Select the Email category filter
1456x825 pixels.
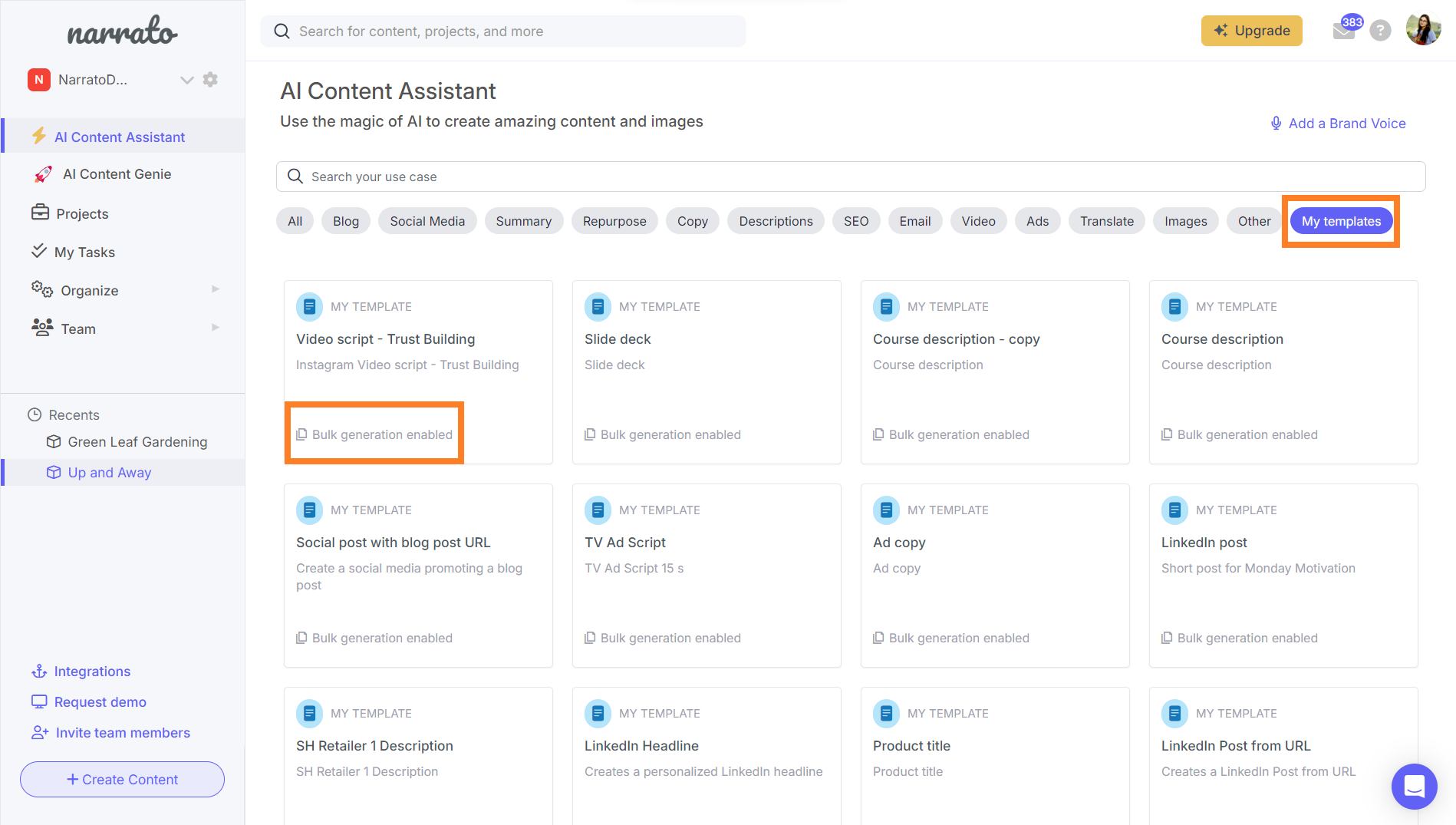[x=915, y=221]
